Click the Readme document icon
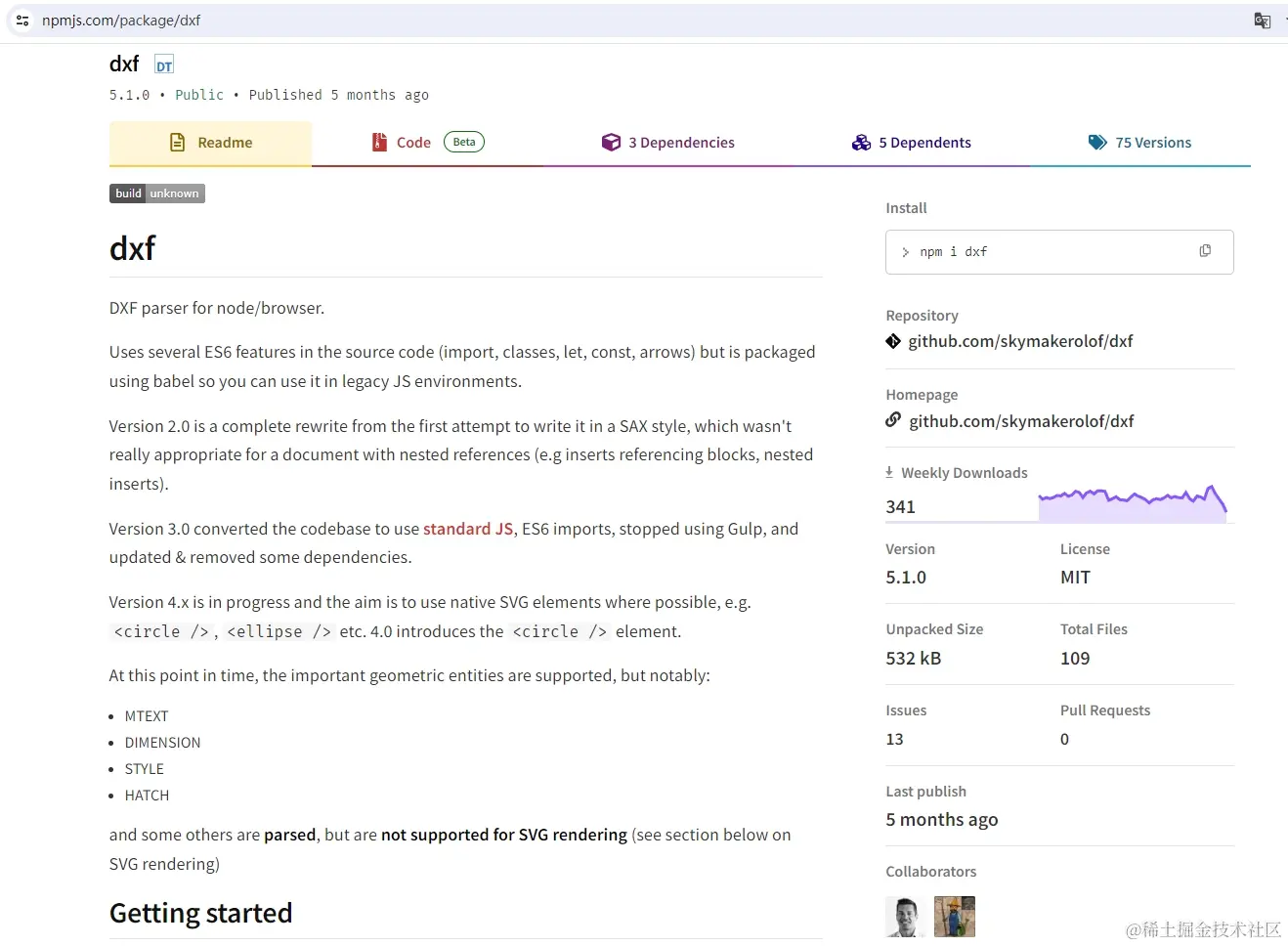The height and width of the screenshot is (946, 1288). pyautogui.click(x=178, y=143)
